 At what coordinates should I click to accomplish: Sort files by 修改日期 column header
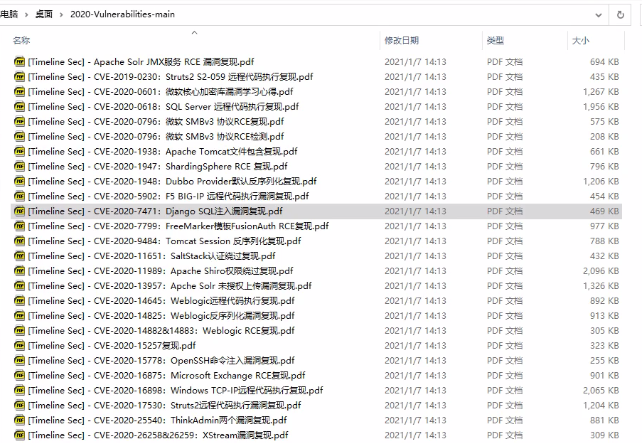[402, 41]
